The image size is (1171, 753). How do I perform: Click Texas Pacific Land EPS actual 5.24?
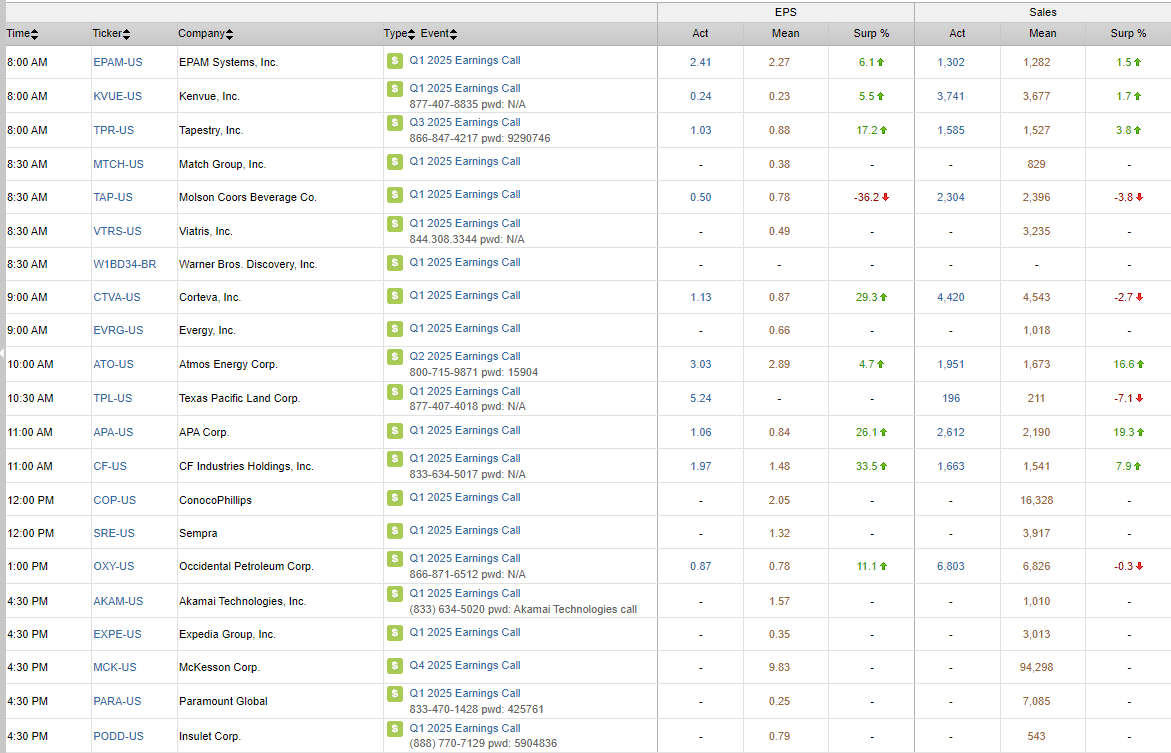[x=701, y=398]
